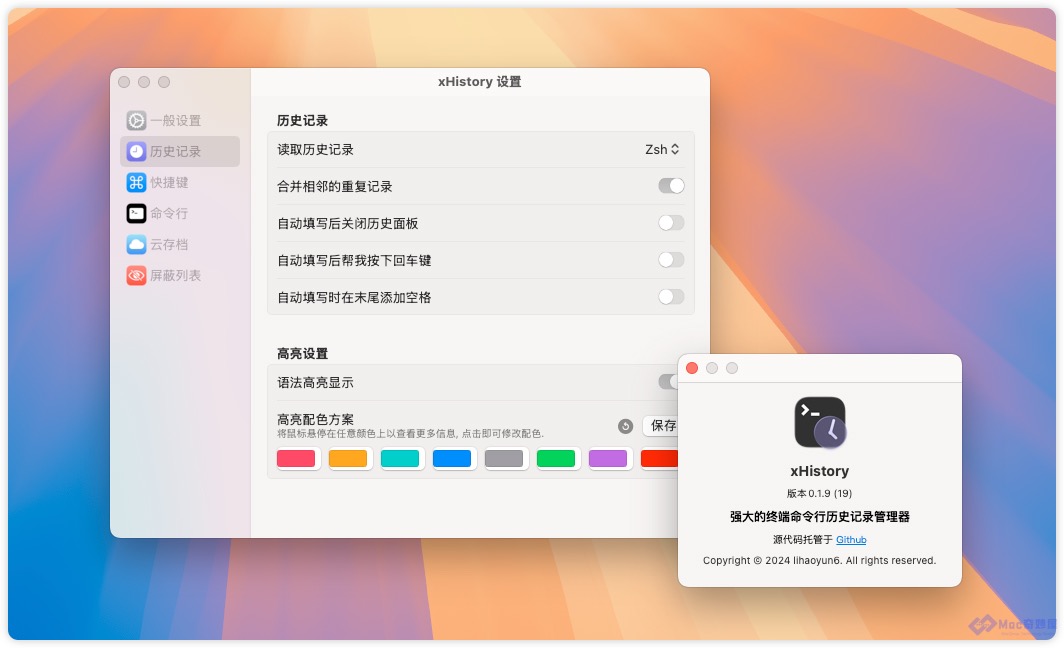Switch to the 云存档 sidebar section
1064x648 pixels.
click(180, 244)
